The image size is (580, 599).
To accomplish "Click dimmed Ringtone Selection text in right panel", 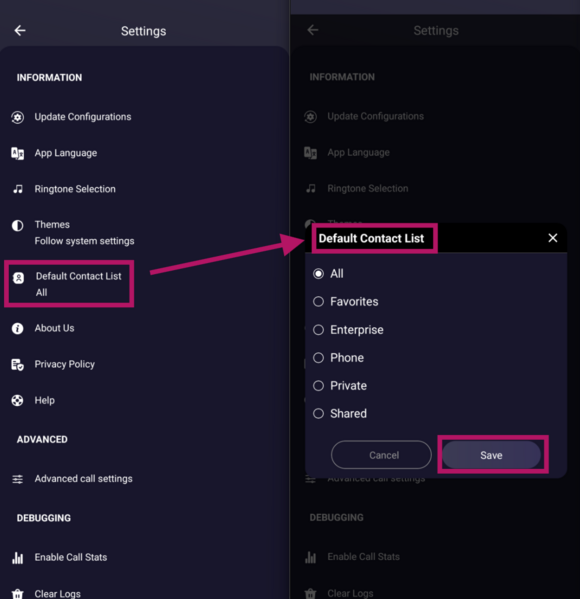I will [x=368, y=188].
